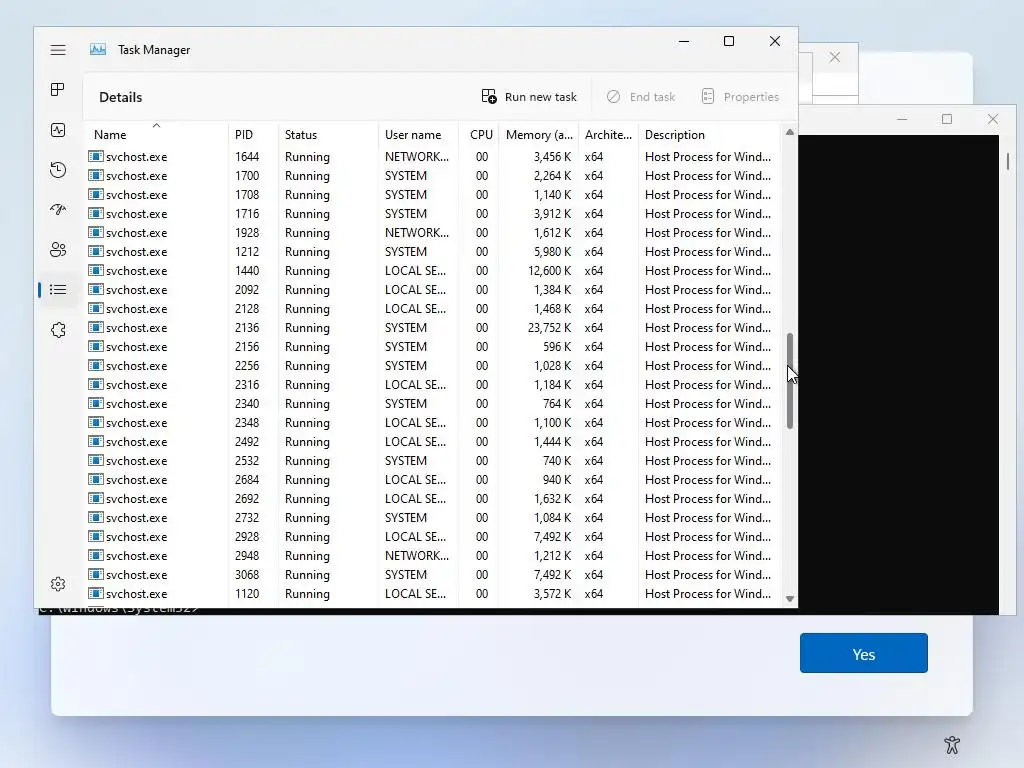
Task: Sort by the Architecture column header
Action: click(609, 135)
